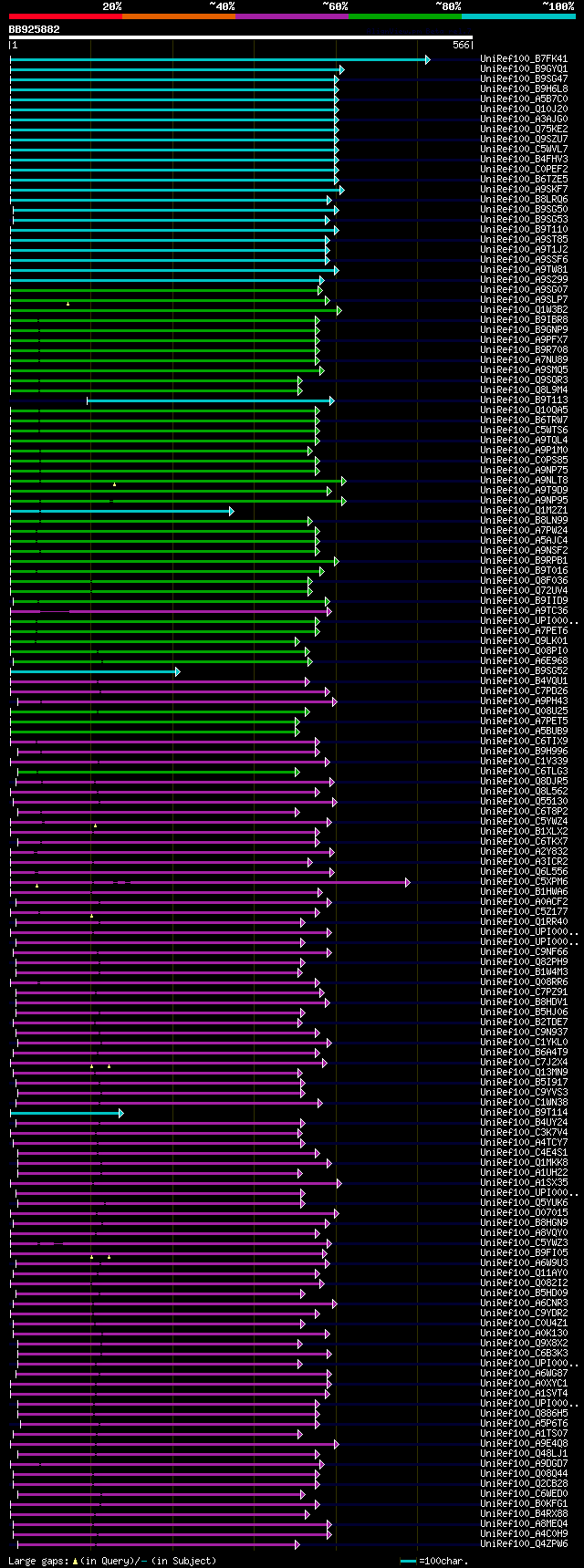Click the UniRef100_C1YKL0 label
Viewport: 584px width, 1568px height.
pyautogui.click(x=524, y=1042)
